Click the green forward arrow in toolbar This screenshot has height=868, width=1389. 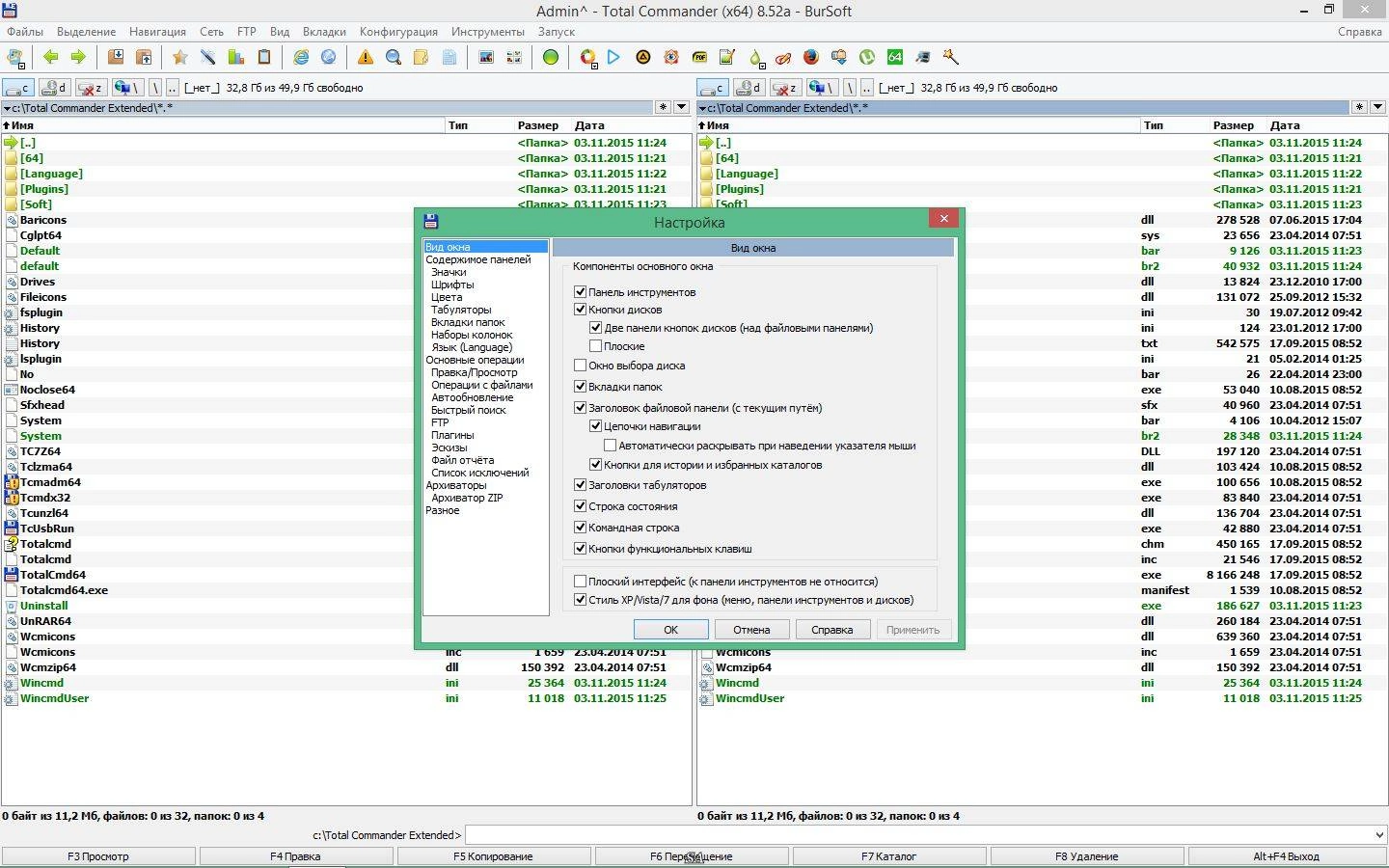[78, 57]
